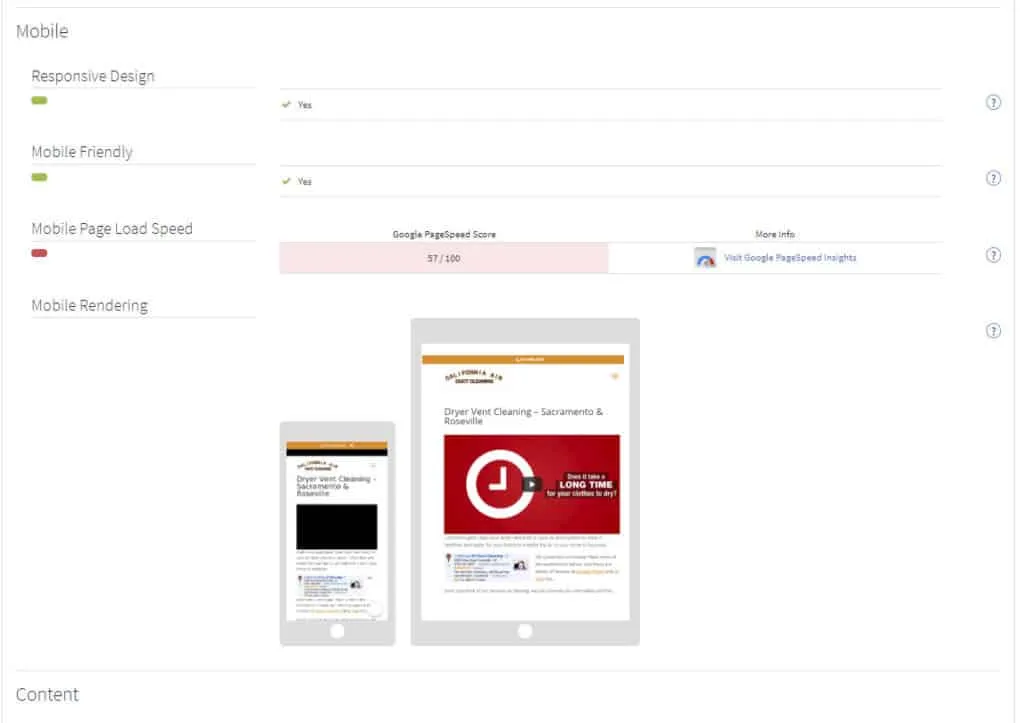
Task: Click the hamburger menu in tablet preview
Action: [614, 377]
